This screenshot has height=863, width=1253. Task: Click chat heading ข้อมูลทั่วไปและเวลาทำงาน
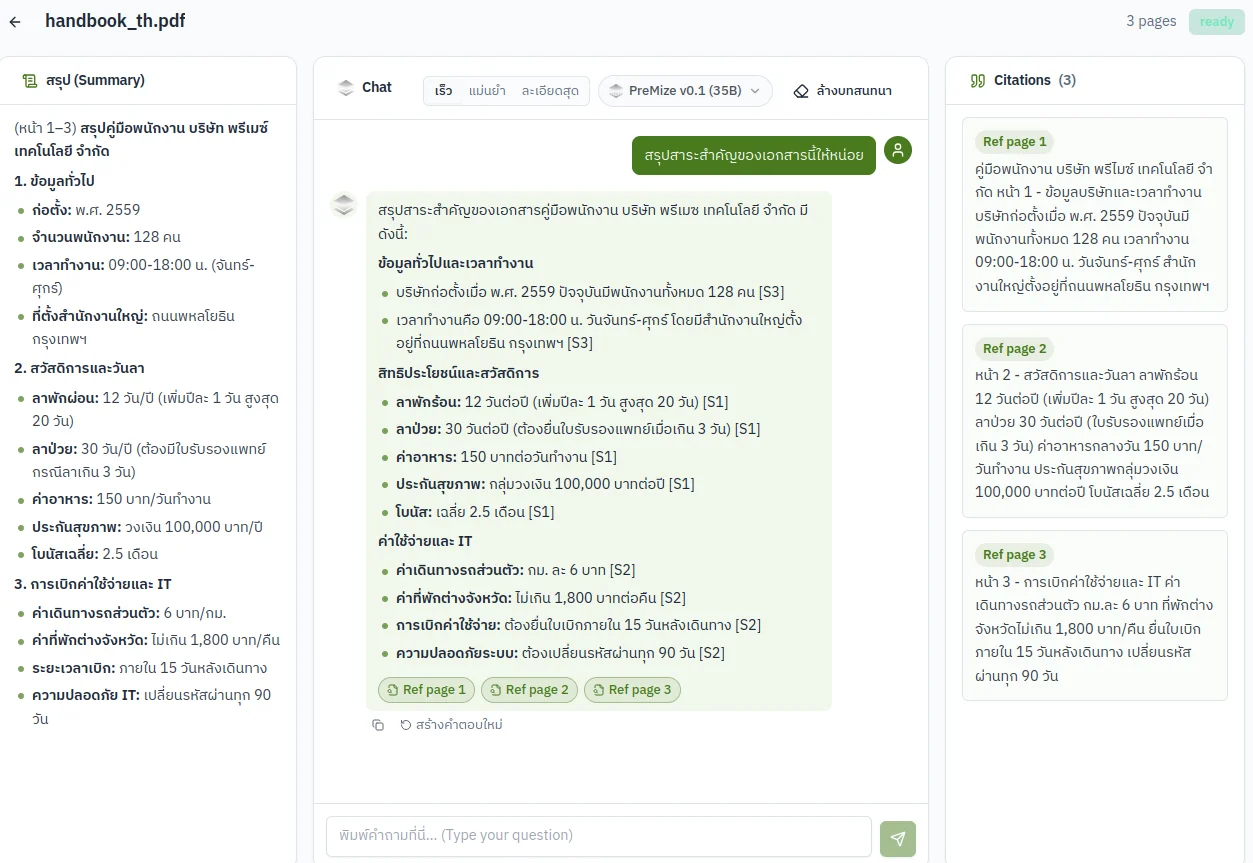456,263
